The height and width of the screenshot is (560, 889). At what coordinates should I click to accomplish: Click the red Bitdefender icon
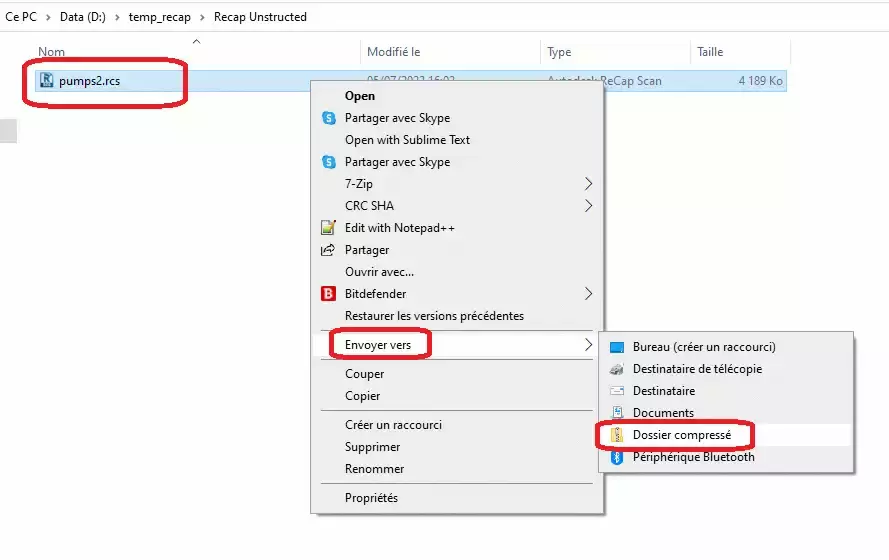[x=328, y=294]
